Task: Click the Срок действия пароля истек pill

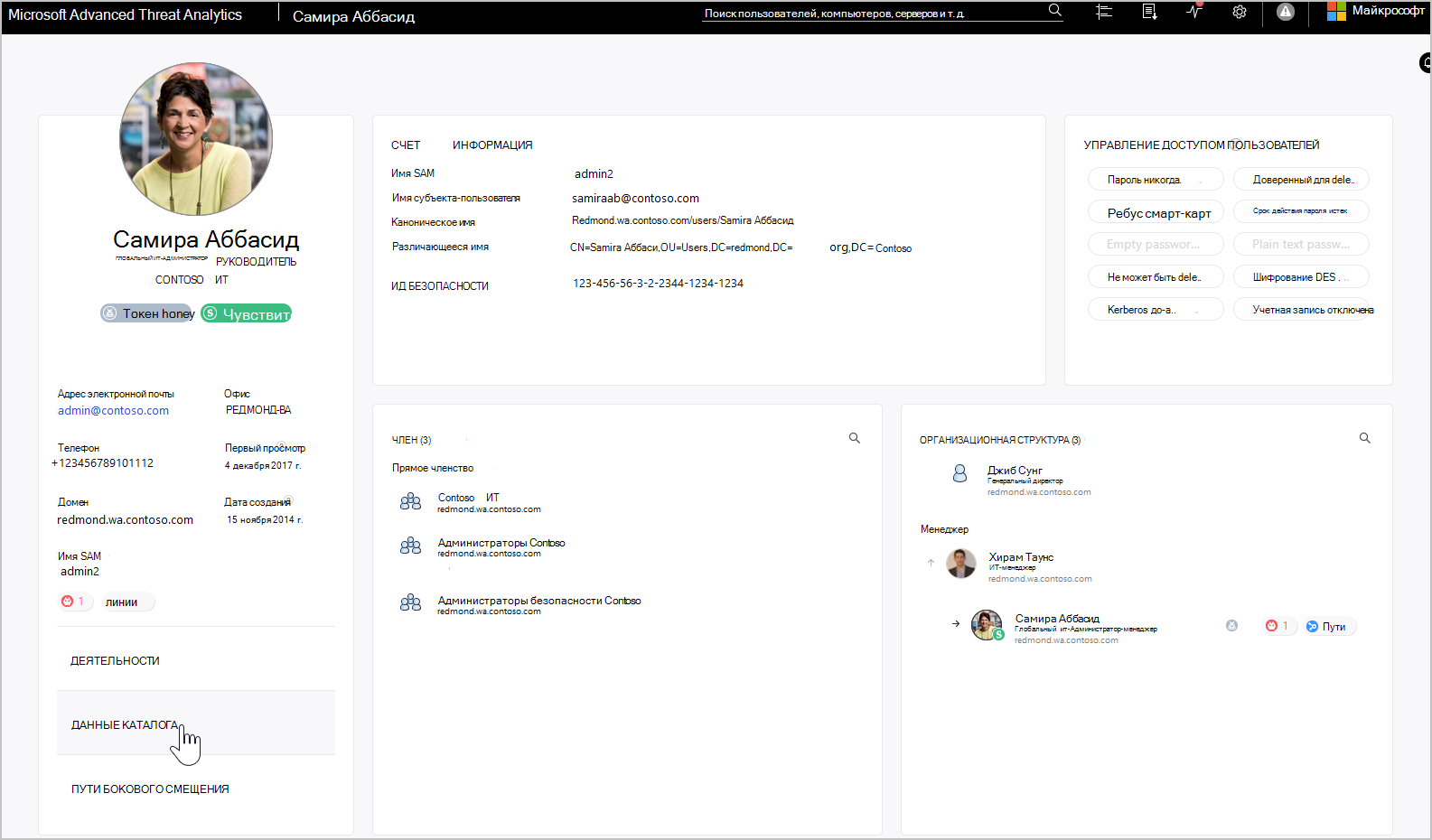Action: (x=1301, y=211)
